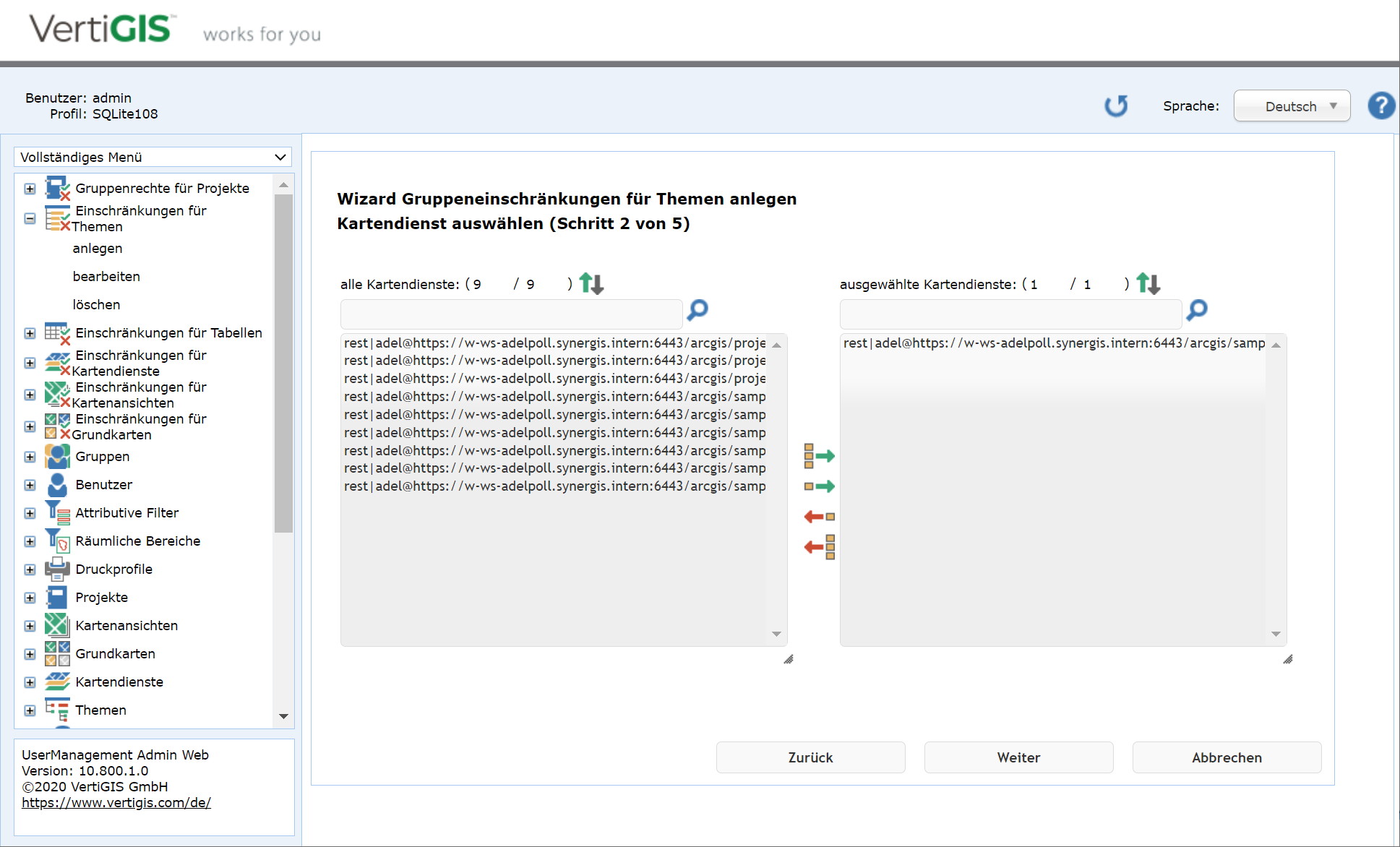Click the single green arrow to add service
The image size is (1400, 847).
click(819, 486)
